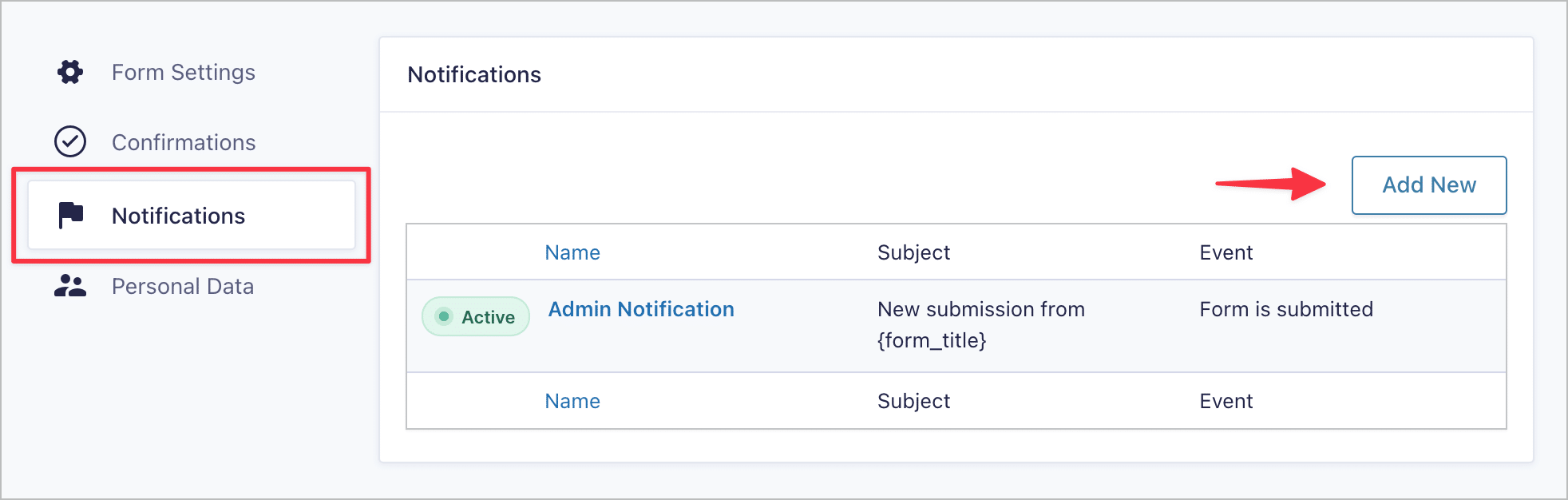Sort notifications by the Name column
1568x500 pixels.
point(572,252)
